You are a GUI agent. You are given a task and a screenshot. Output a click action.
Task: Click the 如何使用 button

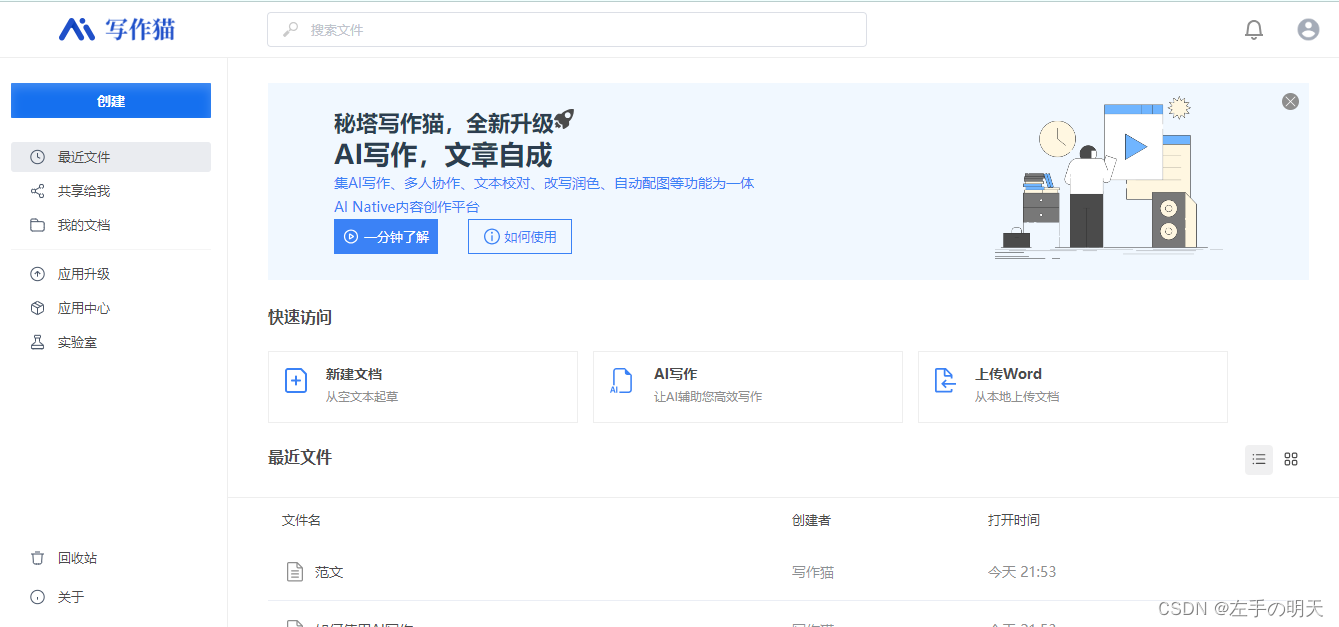click(x=520, y=237)
